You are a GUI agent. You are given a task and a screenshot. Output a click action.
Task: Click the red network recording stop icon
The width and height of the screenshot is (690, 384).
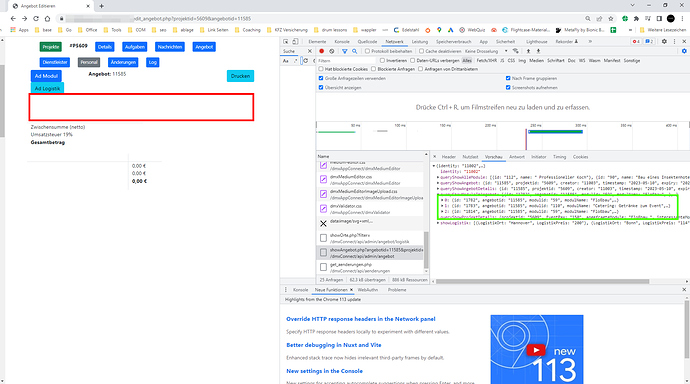click(321, 51)
